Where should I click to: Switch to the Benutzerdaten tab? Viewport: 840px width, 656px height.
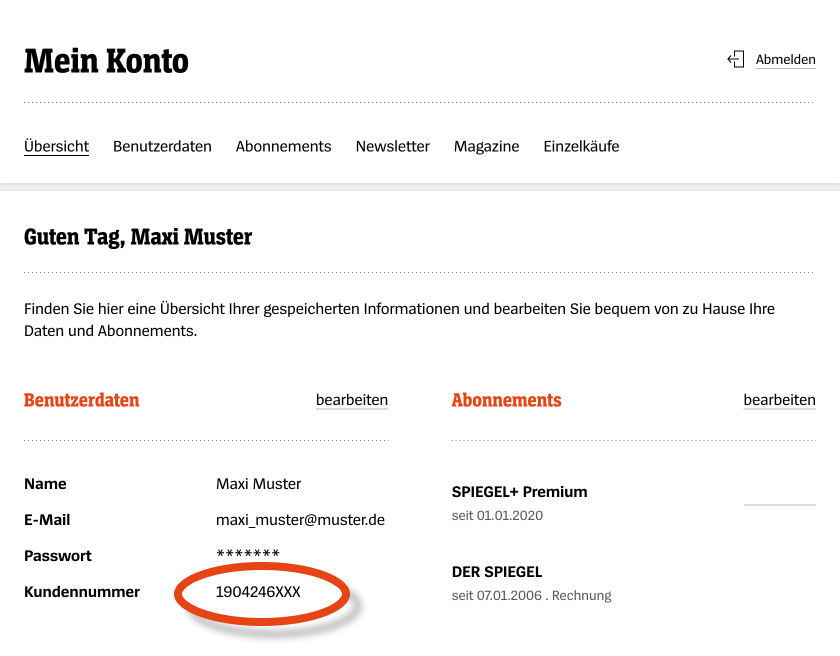(x=162, y=146)
